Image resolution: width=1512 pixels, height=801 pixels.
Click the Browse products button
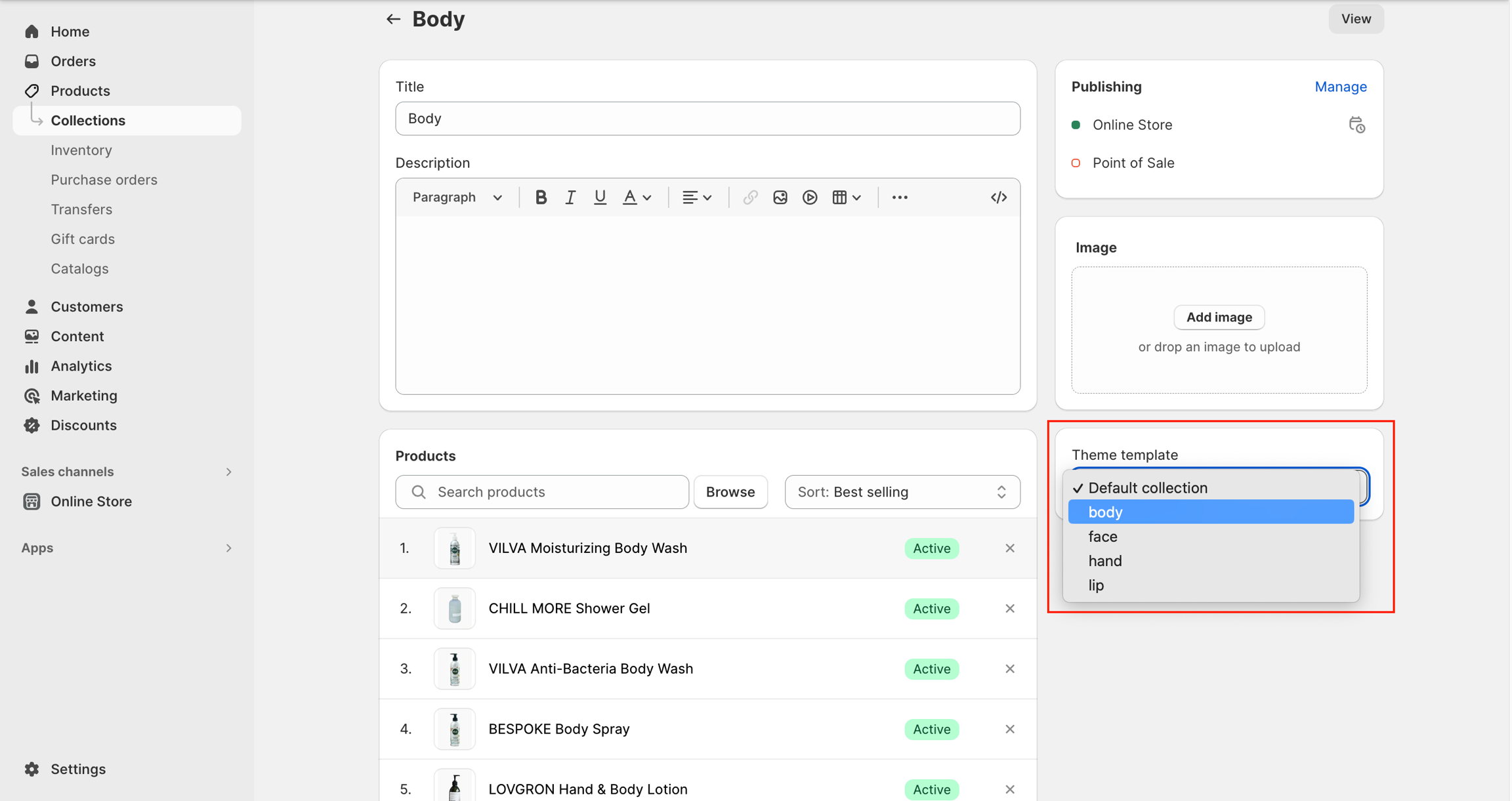tap(730, 491)
